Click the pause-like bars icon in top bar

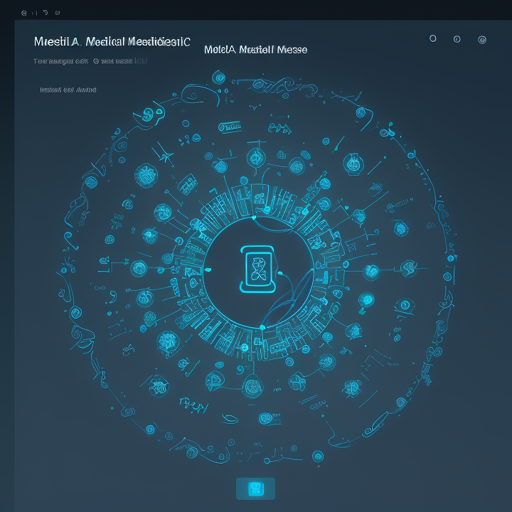point(34,13)
